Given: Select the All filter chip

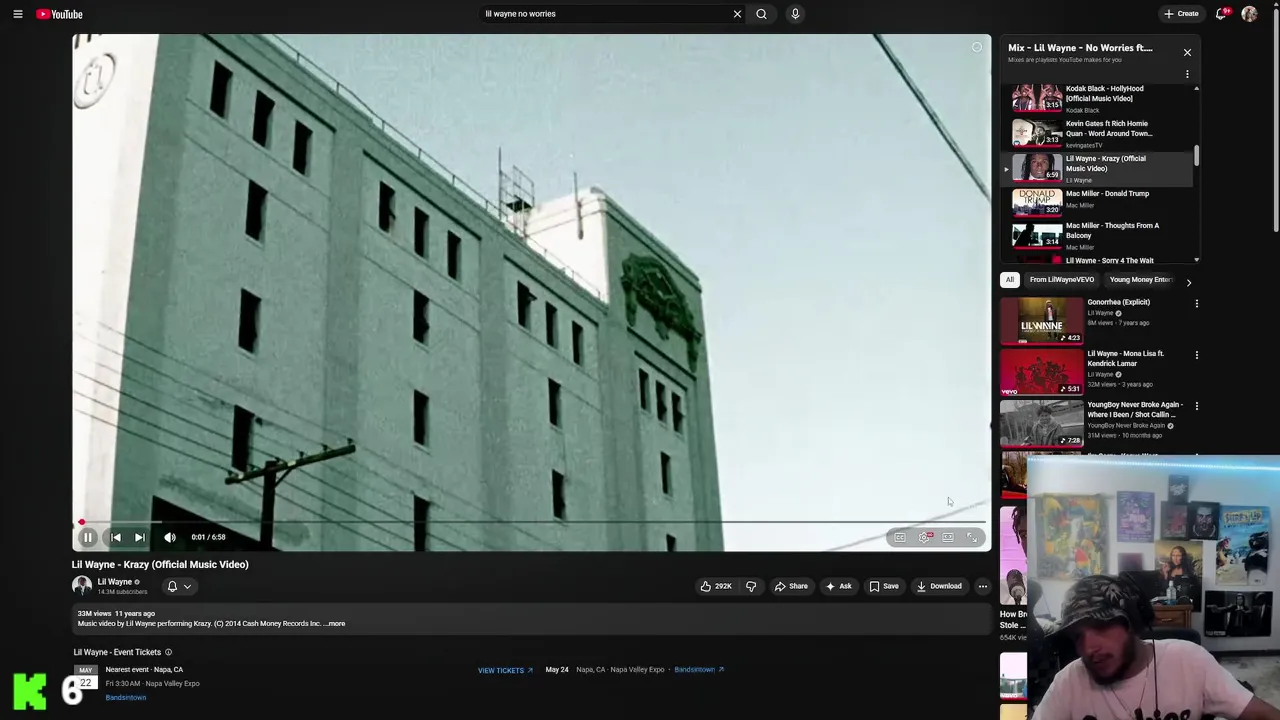Looking at the screenshot, I should coord(1010,280).
